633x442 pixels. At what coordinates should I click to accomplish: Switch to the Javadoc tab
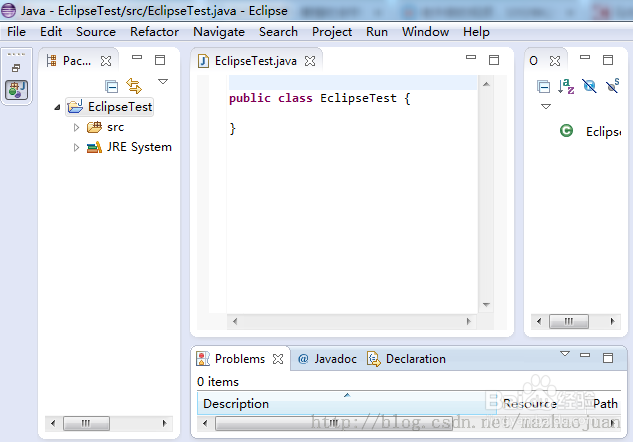327,359
